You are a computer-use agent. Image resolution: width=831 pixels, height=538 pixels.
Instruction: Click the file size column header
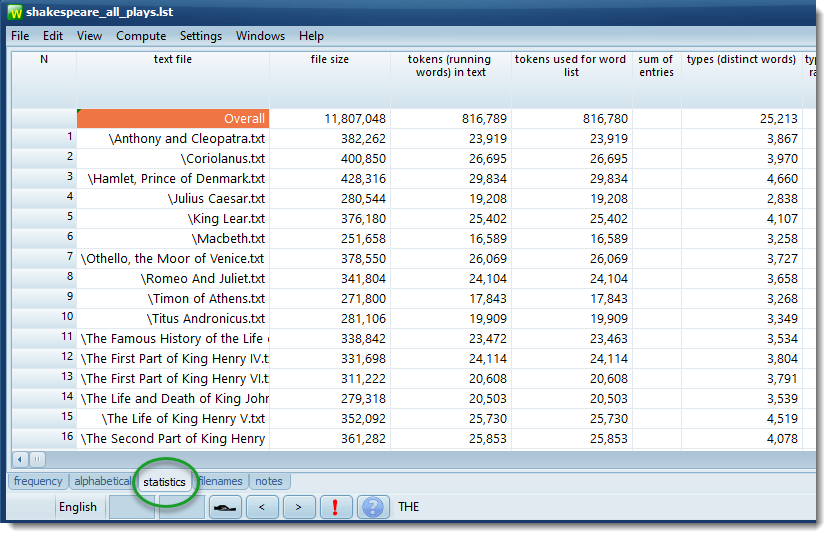(x=330, y=80)
